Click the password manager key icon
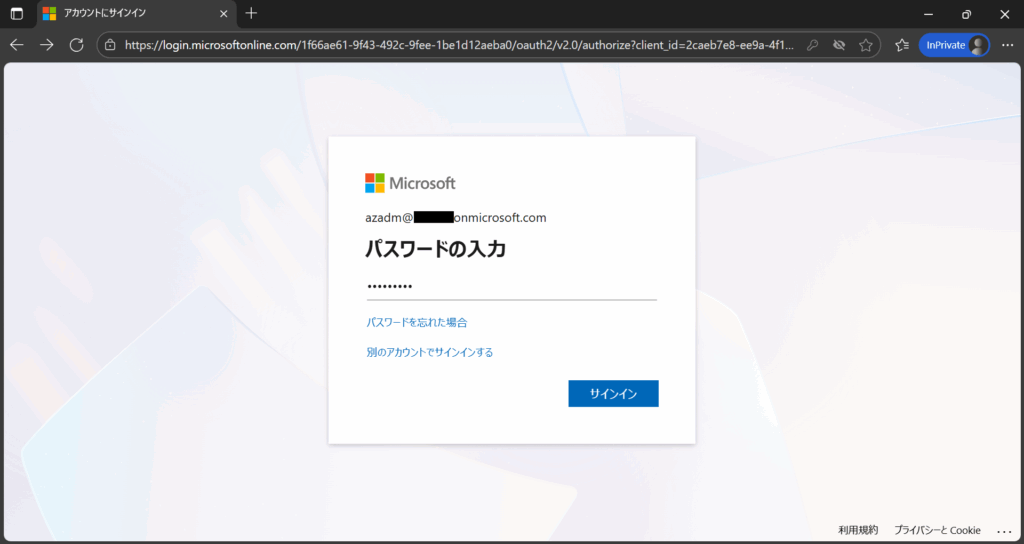The height and width of the screenshot is (544, 1024). (813, 45)
